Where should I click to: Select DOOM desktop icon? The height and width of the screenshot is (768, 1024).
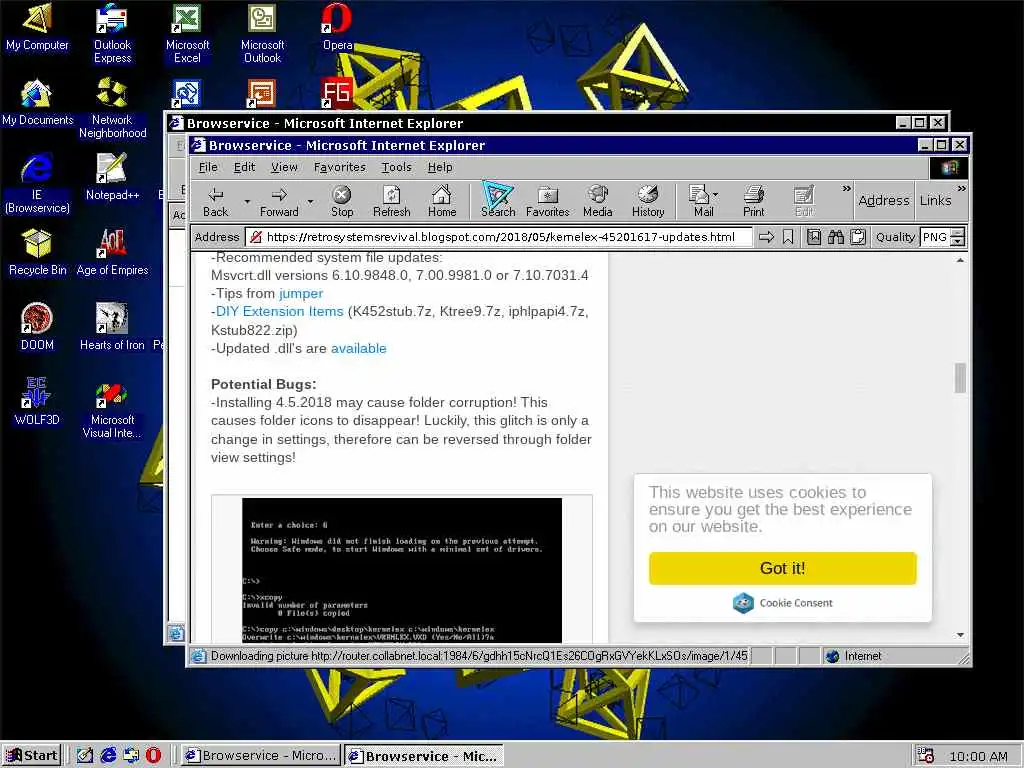coord(37,328)
